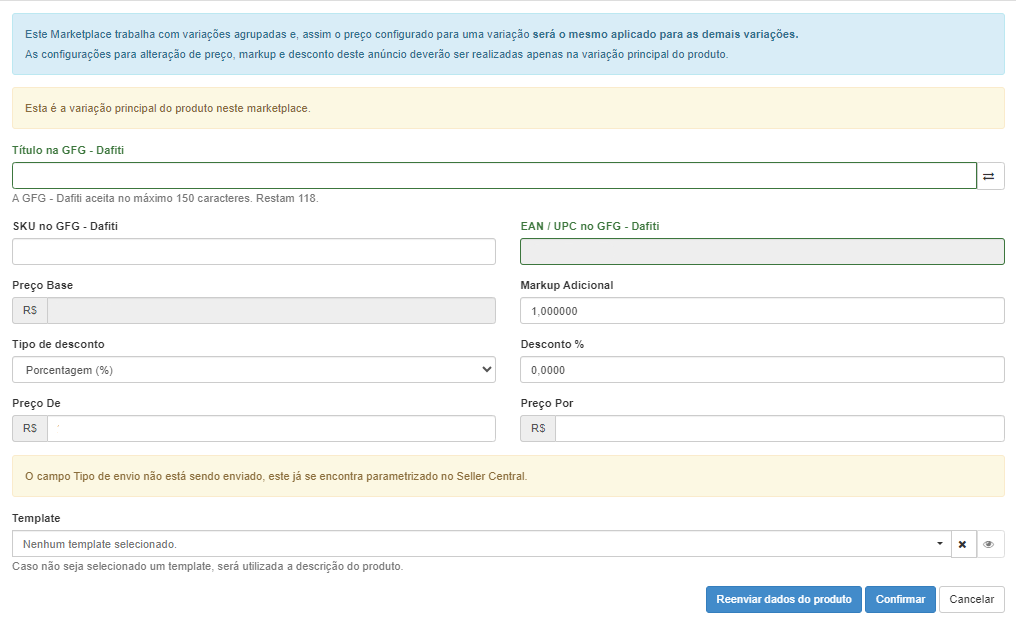
Task: Click the EAN / UPC no GFG - Dafiti label
Action: coord(590,226)
